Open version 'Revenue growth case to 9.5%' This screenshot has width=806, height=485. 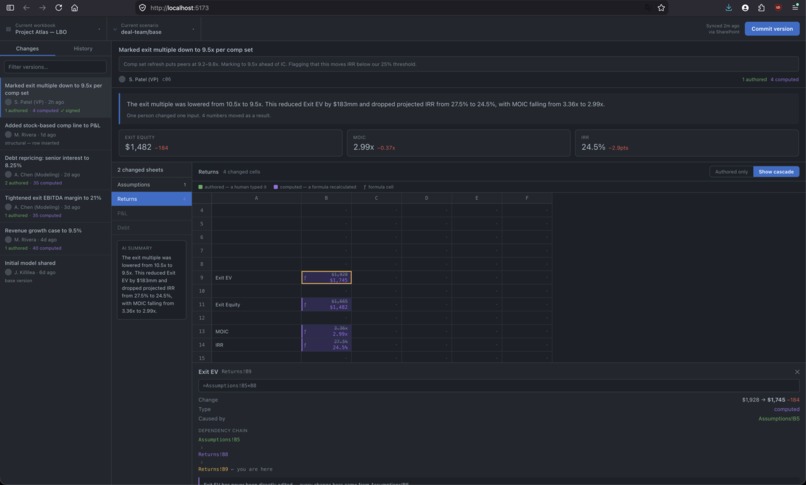tap(55, 239)
